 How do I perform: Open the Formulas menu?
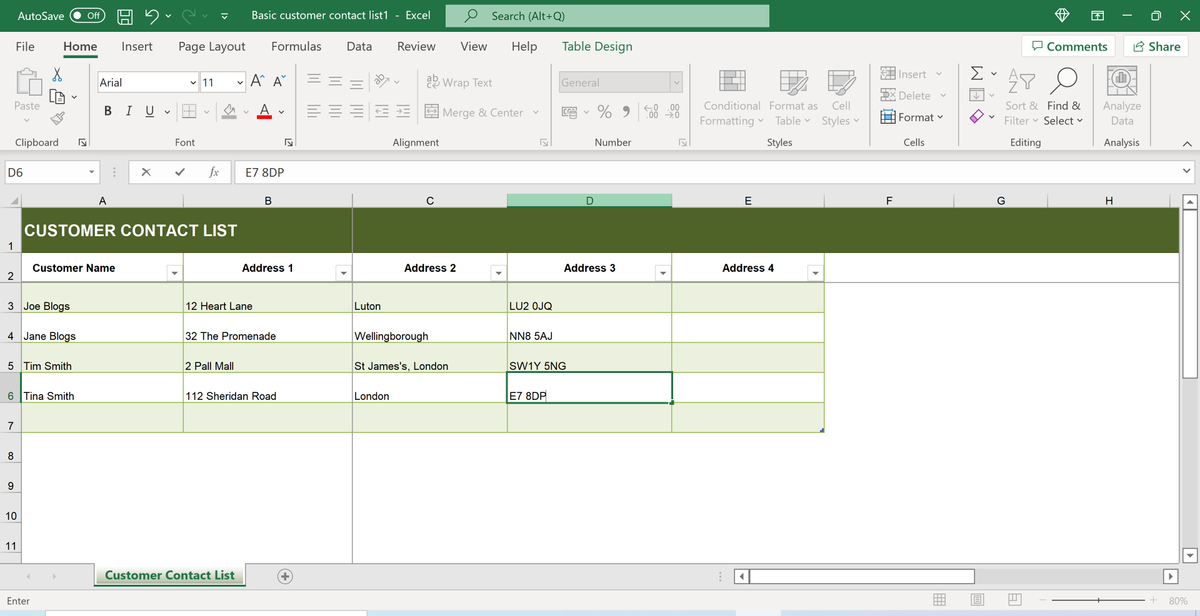pos(296,46)
